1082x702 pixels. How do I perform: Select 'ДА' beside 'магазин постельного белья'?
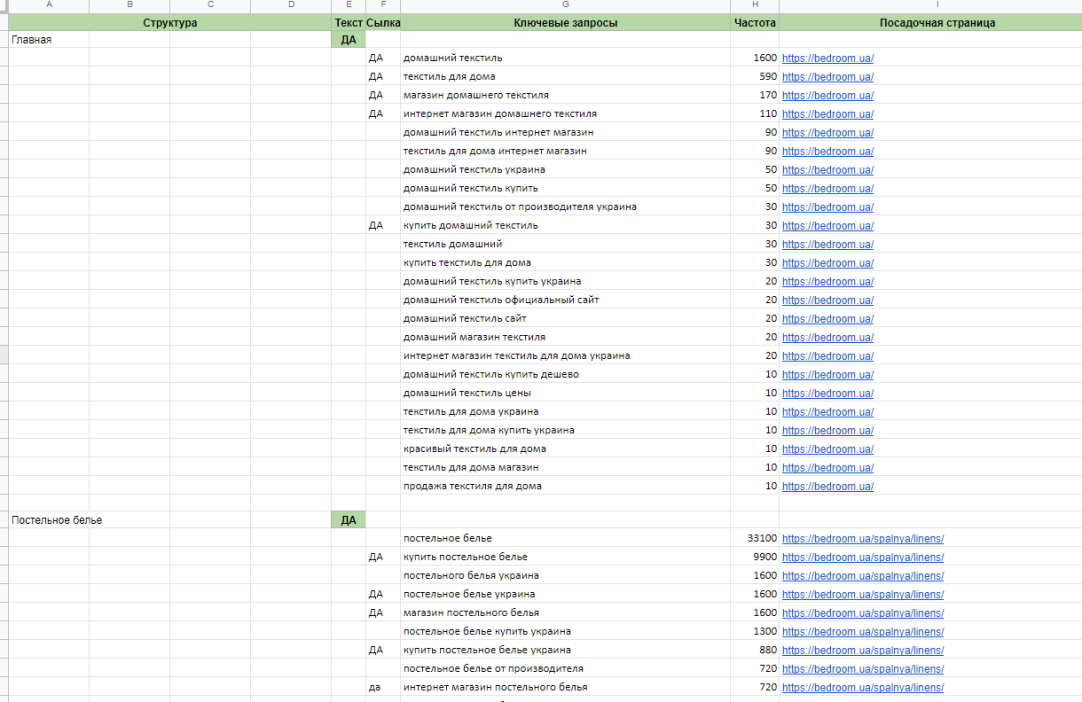coord(383,612)
